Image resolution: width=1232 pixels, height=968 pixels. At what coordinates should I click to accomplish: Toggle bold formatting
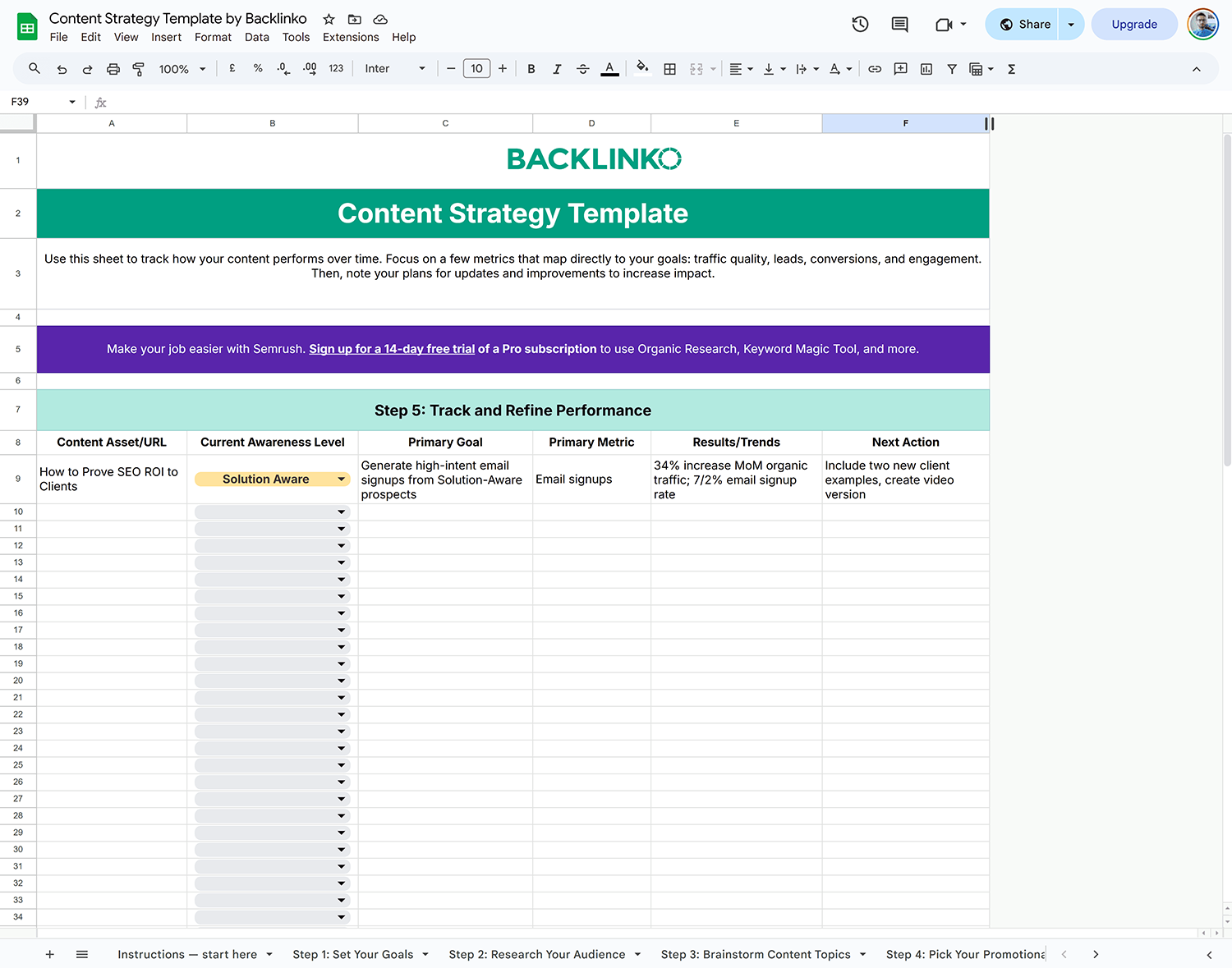(x=531, y=70)
